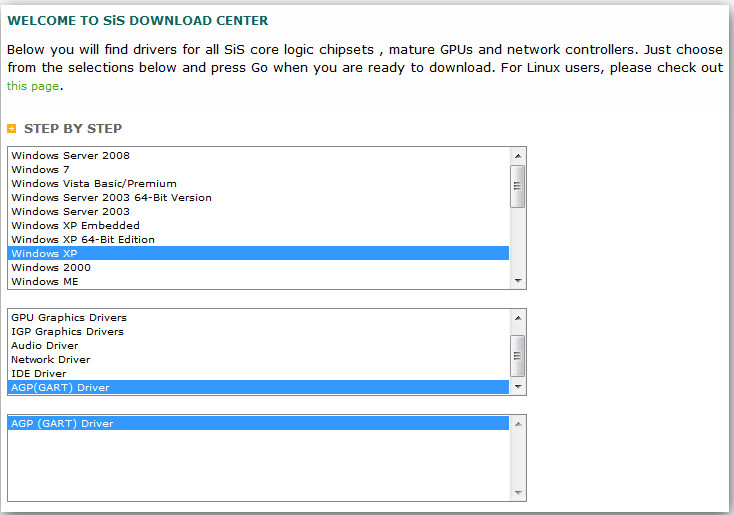
Task: Select Windows XP Embedded
Action: point(258,226)
